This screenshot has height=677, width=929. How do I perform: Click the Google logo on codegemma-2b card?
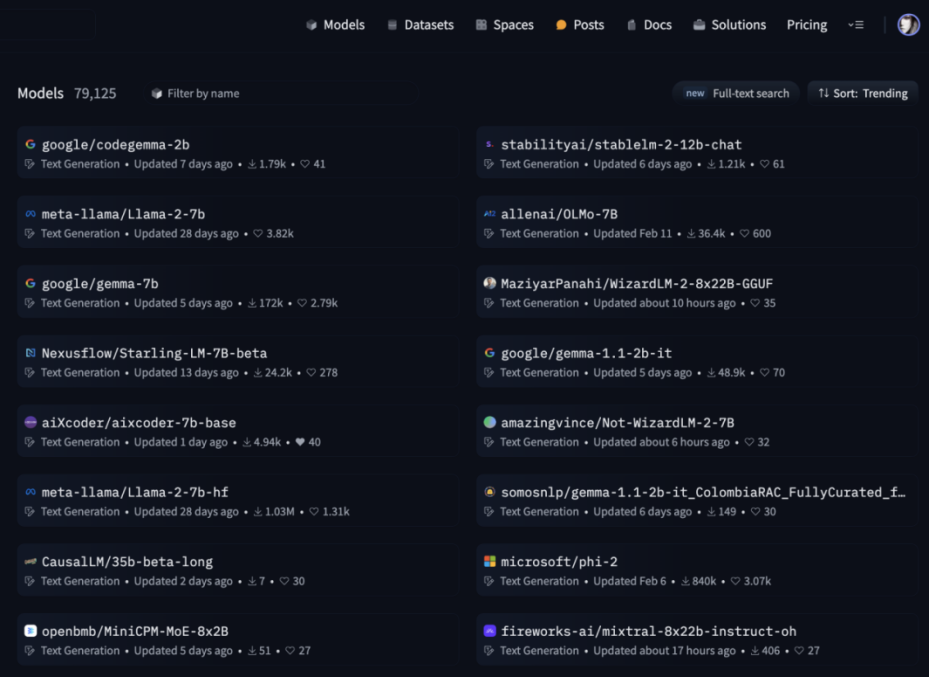tap(31, 144)
